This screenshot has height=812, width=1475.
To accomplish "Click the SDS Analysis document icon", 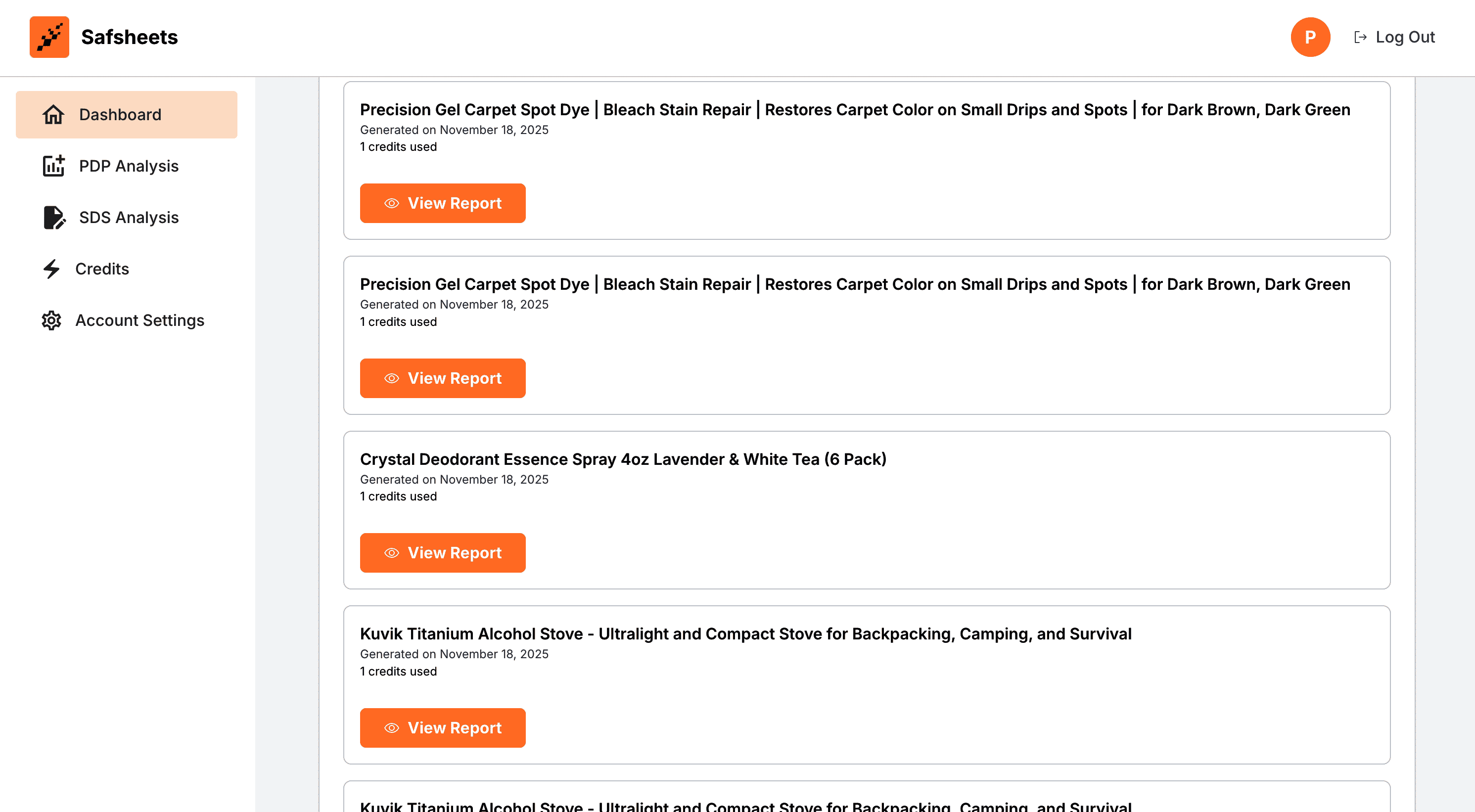I will [54, 218].
